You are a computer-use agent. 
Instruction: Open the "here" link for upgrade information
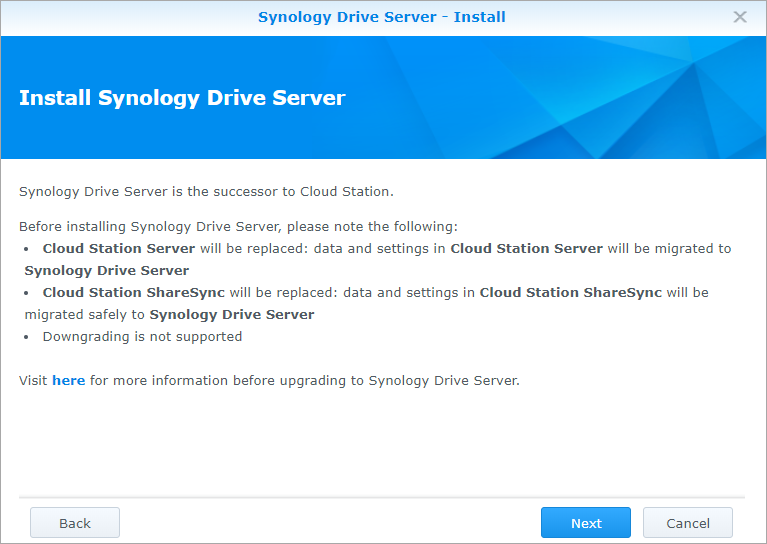pyautogui.click(x=68, y=381)
